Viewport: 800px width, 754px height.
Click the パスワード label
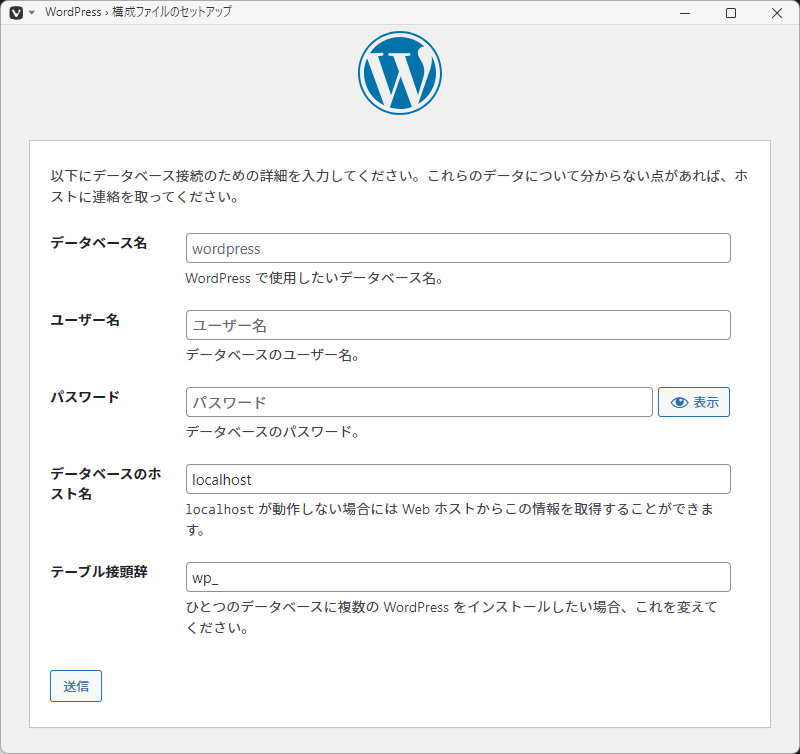[85, 397]
